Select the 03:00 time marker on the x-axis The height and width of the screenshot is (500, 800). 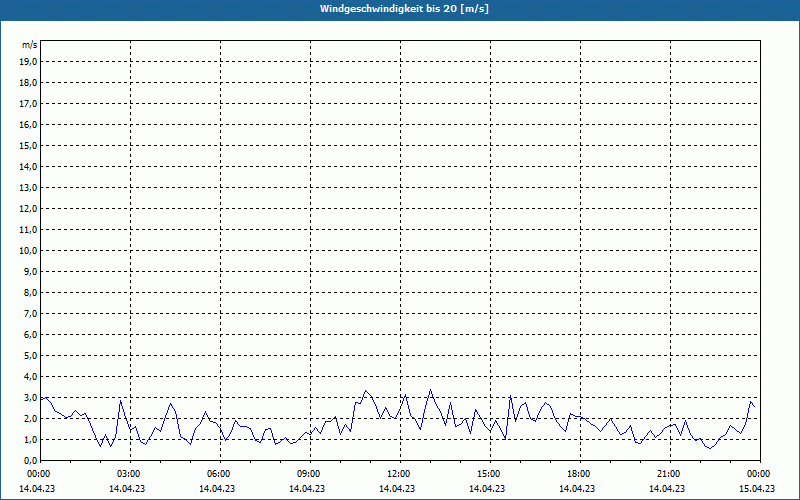point(129,473)
